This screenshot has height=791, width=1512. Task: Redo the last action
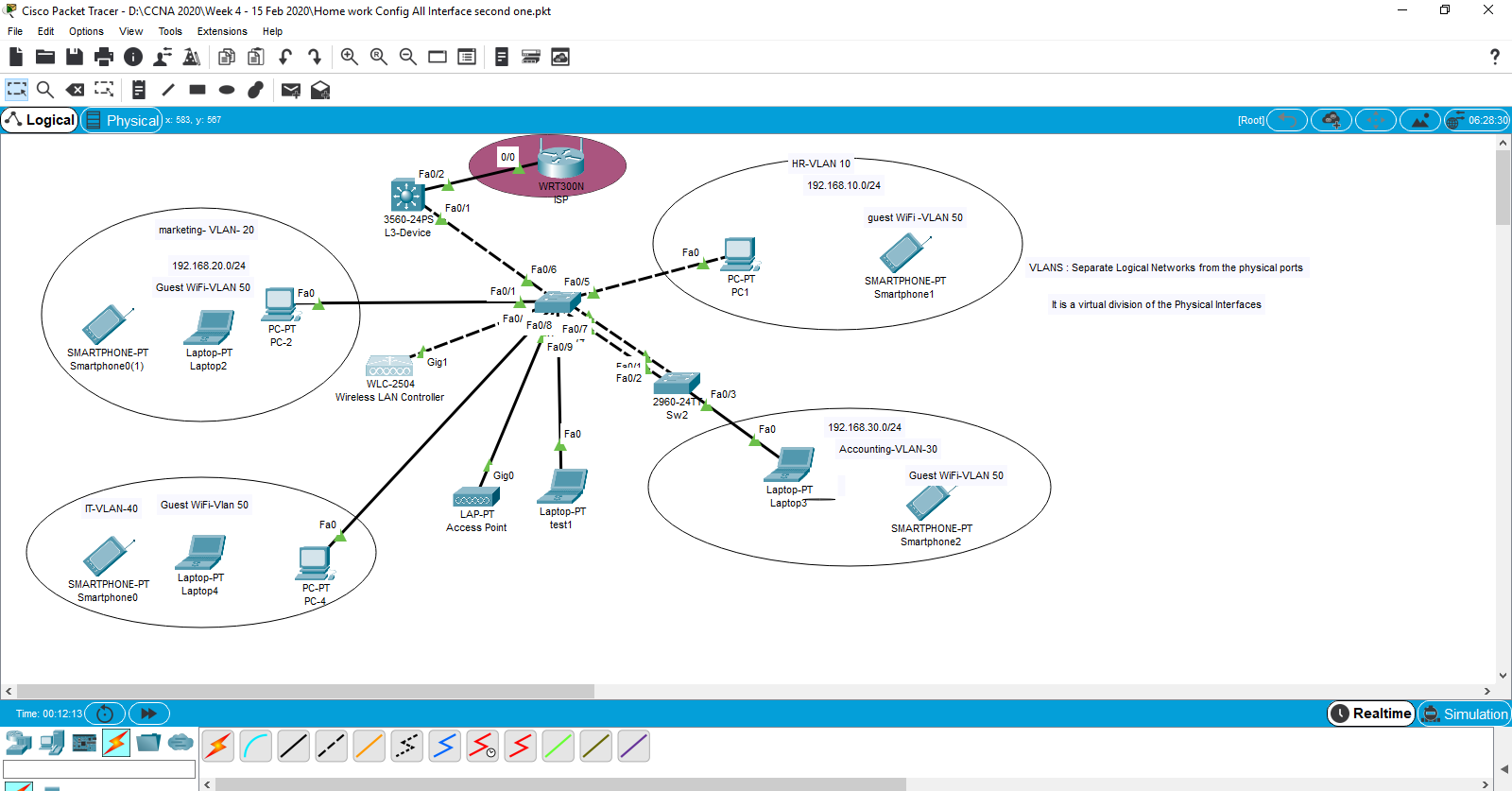click(315, 57)
